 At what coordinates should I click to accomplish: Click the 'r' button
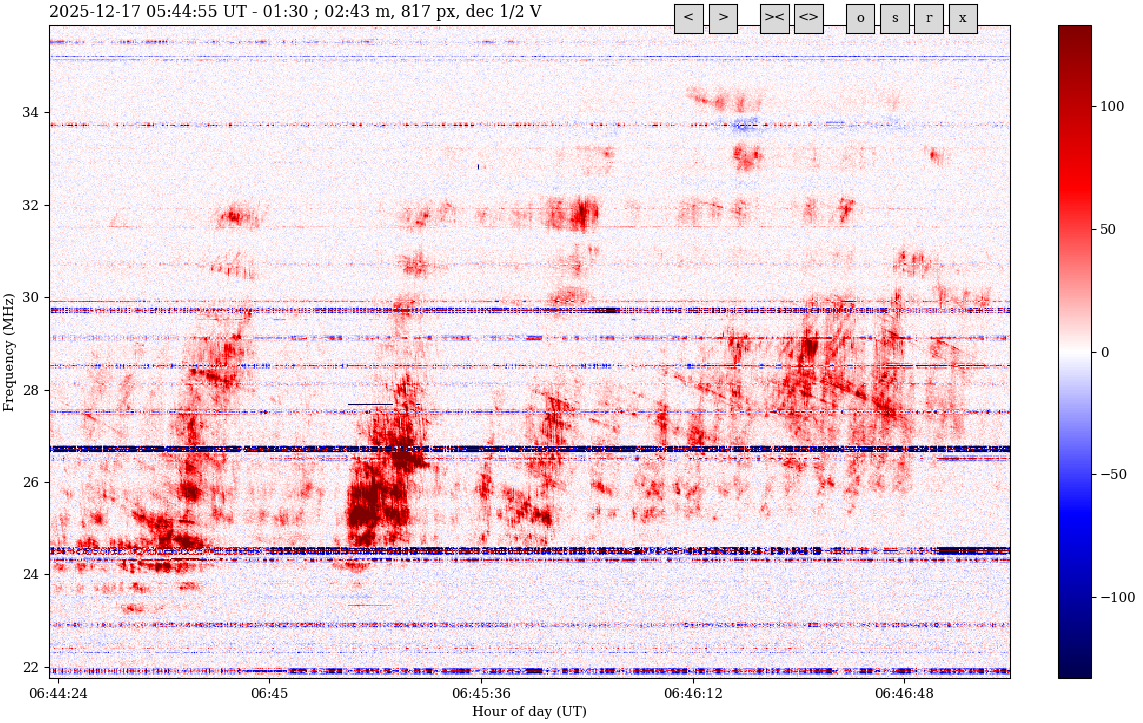(x=928, y=18)
